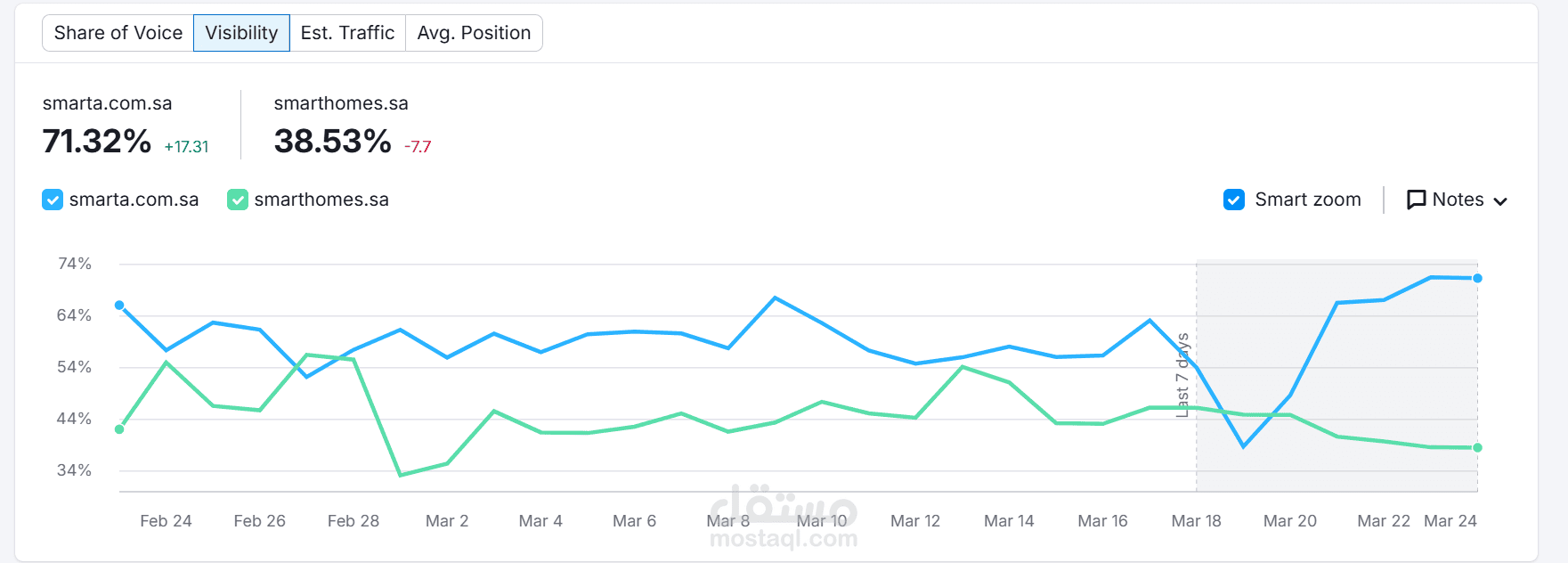Switch to Avg. Position tab
1568x563 pixels.
(474, 33)
